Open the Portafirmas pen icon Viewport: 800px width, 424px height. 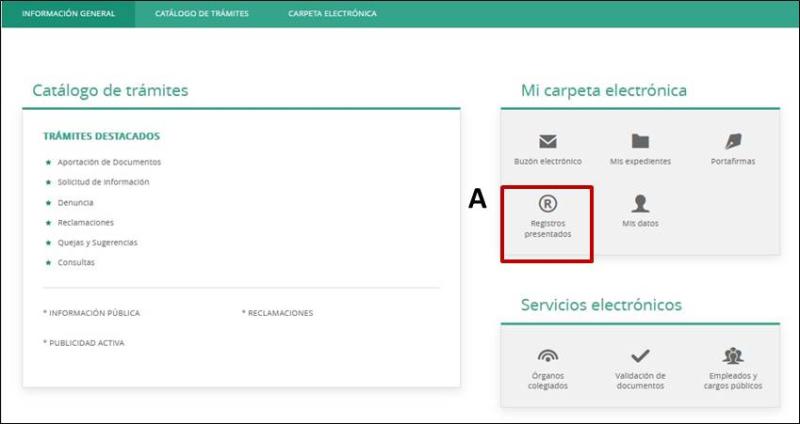tap(732, 142)
